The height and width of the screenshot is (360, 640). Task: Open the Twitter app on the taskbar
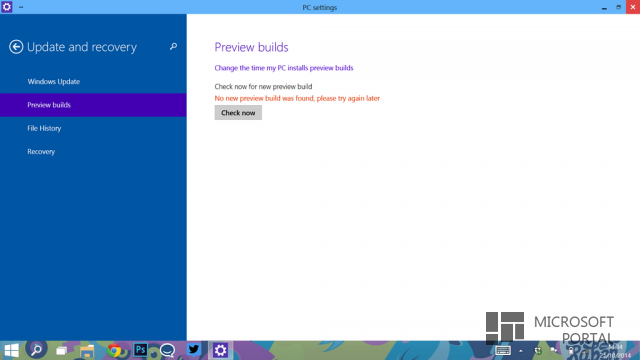point(194,350)
